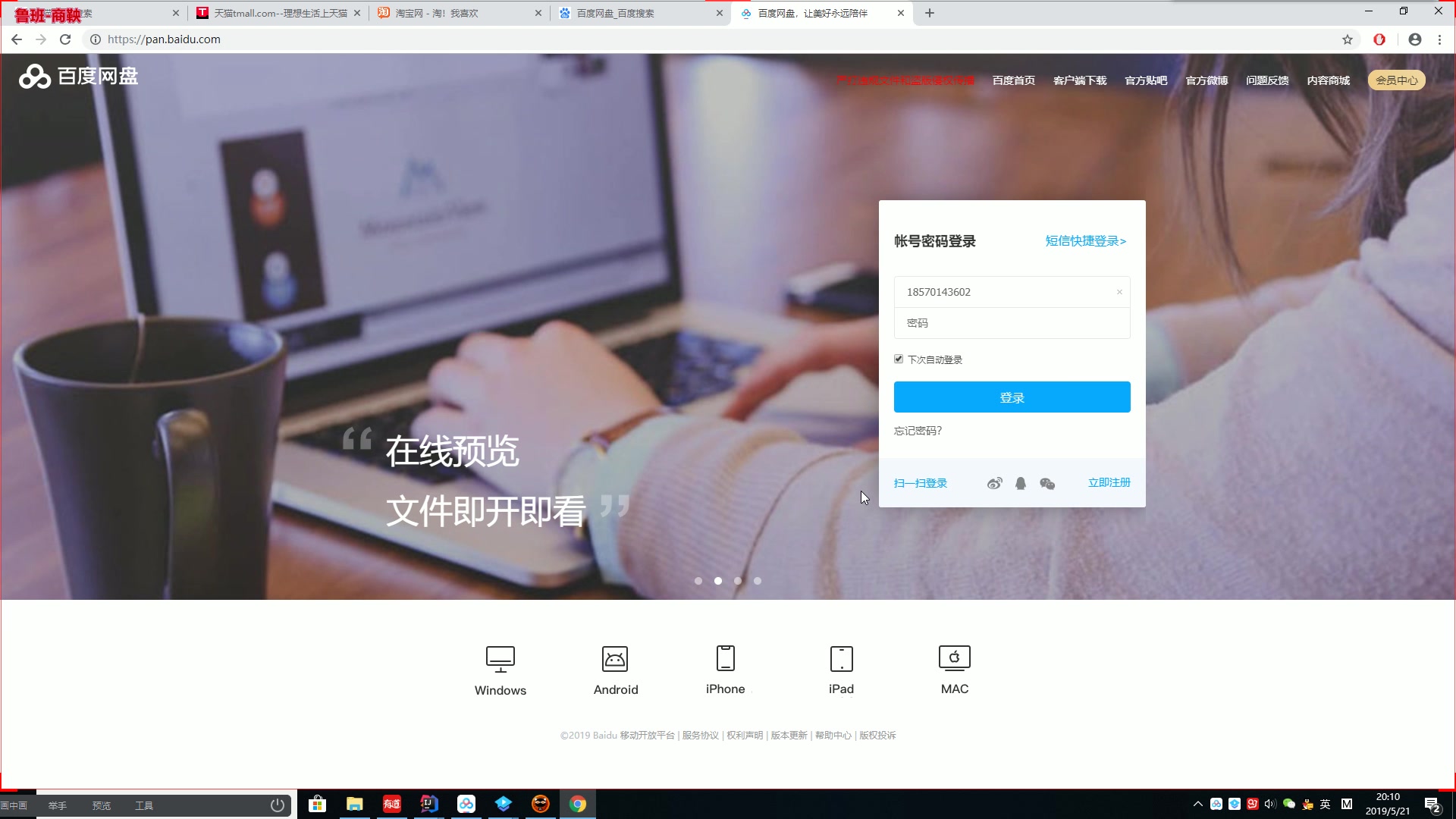
Task: Enable QQ third-party login option
Action: click(1020, 483)
